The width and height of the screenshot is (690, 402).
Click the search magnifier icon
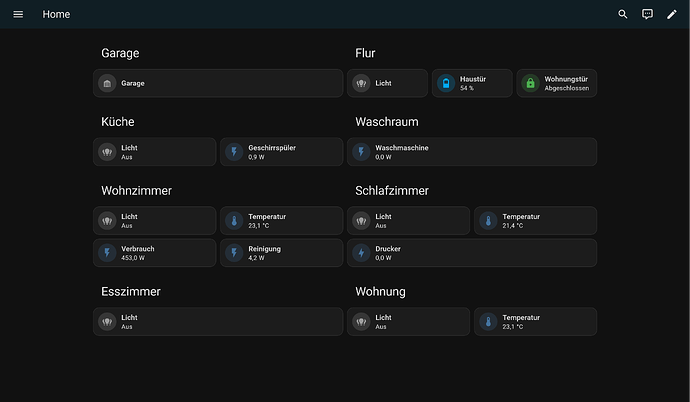coord(623,14)
